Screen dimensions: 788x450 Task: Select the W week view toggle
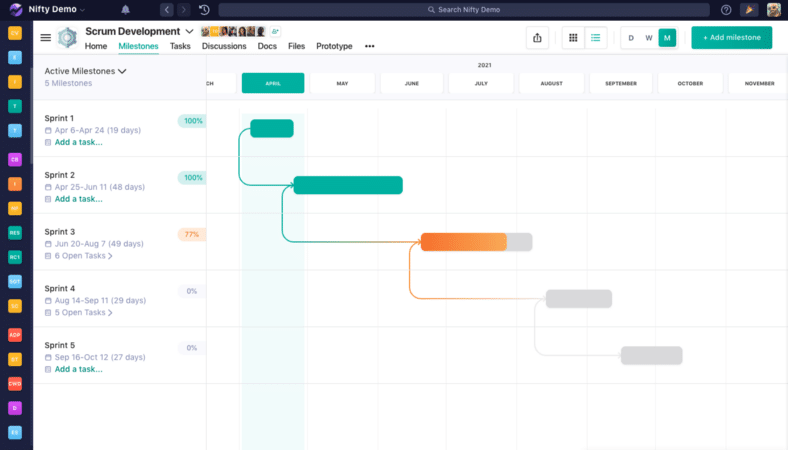click(649, 38)
